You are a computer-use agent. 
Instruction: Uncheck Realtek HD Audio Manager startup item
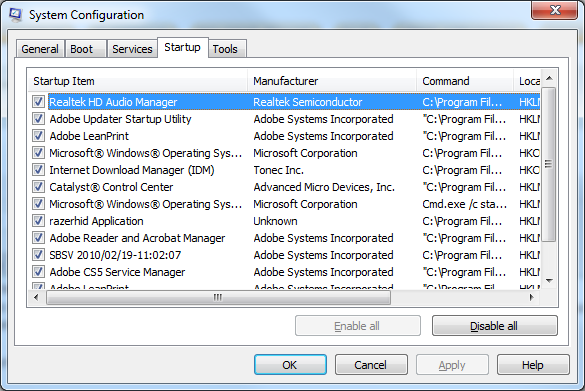click(x=38, y=101)
